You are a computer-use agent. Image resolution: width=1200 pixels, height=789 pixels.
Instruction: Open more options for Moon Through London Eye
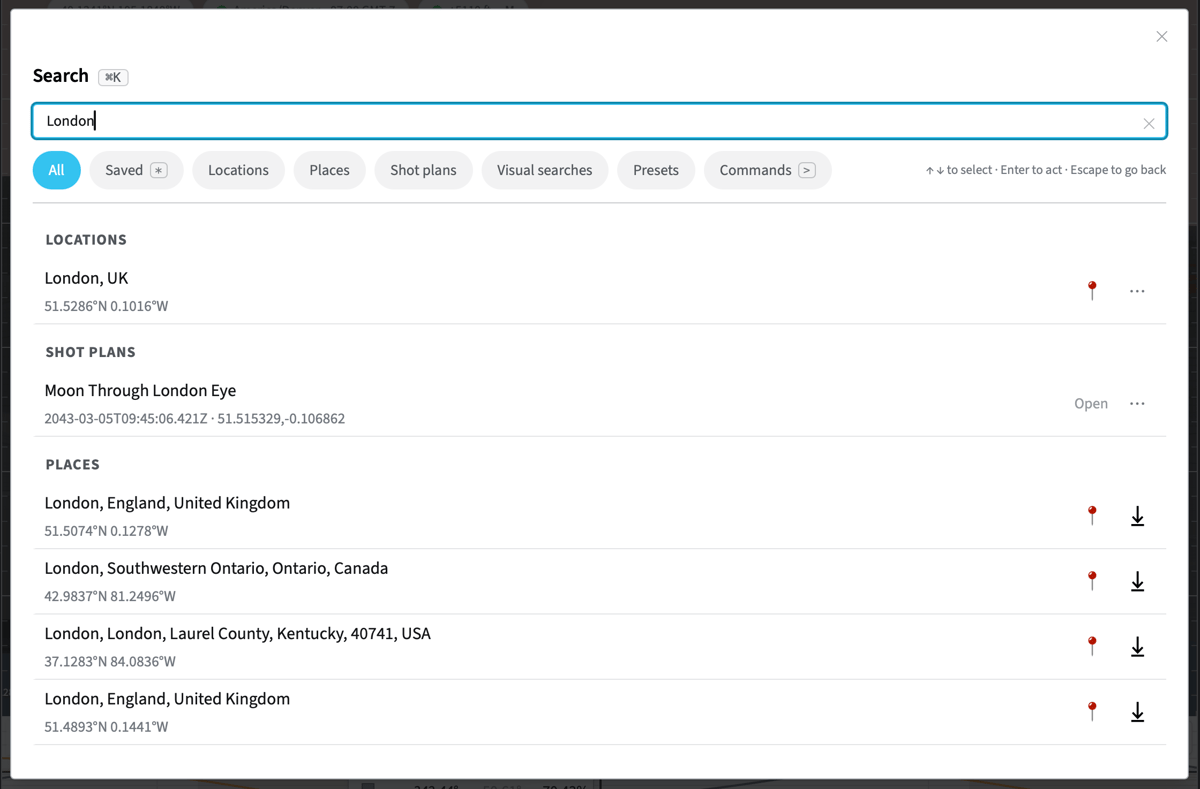(1137, 404)
